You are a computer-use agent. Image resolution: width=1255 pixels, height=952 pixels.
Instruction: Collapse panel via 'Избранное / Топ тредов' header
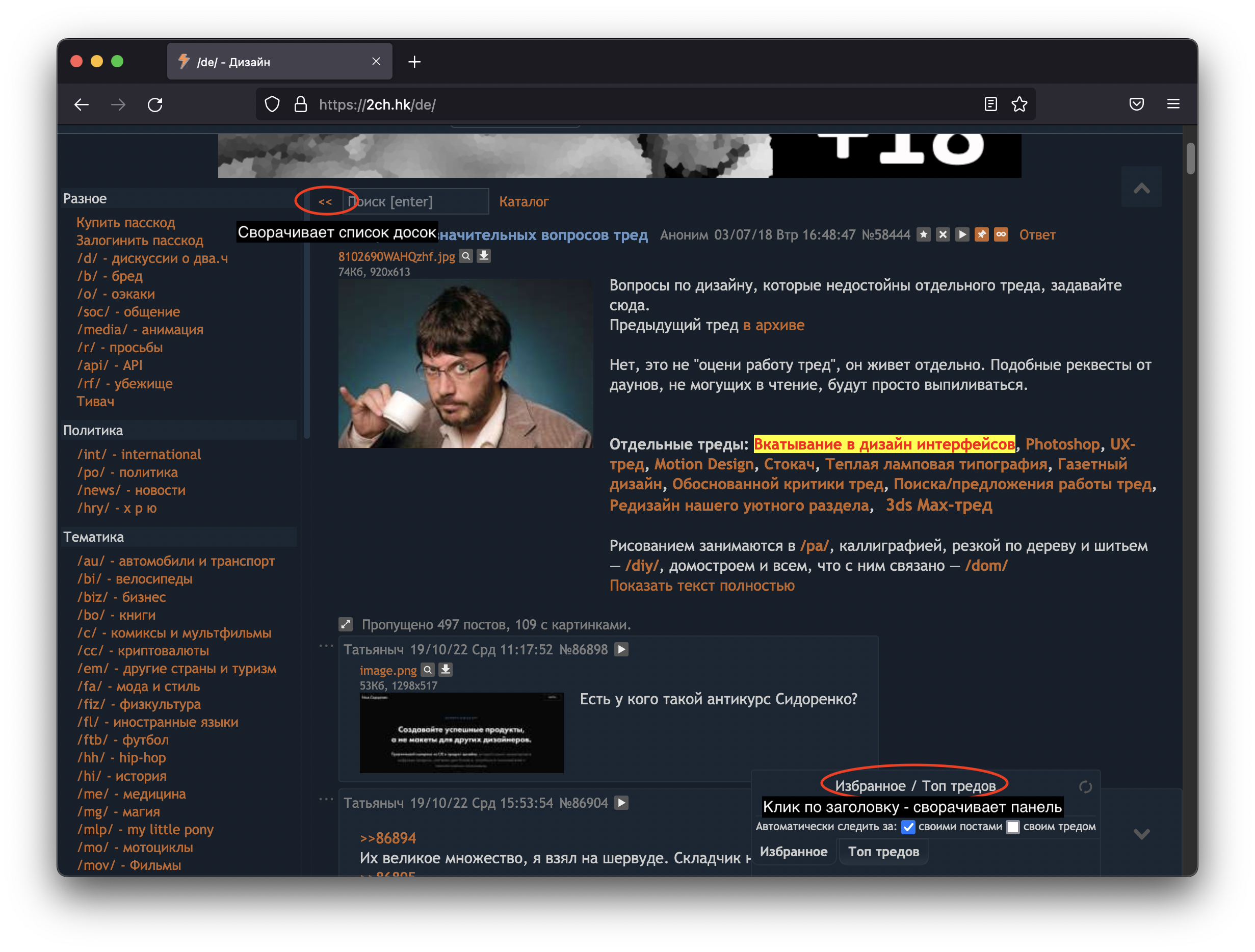click(x=914, y=786)
